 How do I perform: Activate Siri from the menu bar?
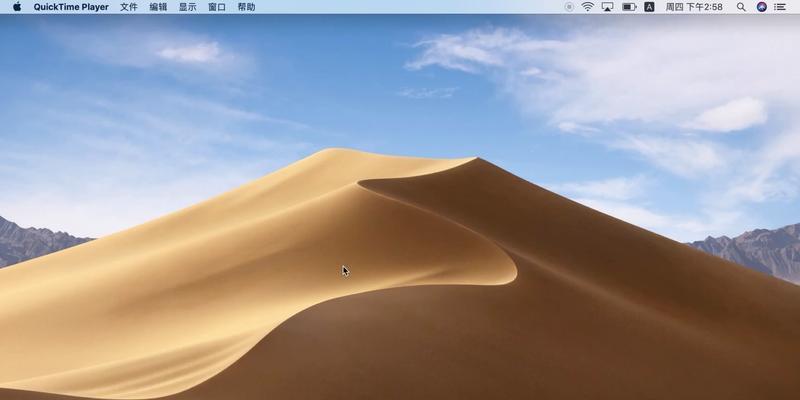click(762, 7)
